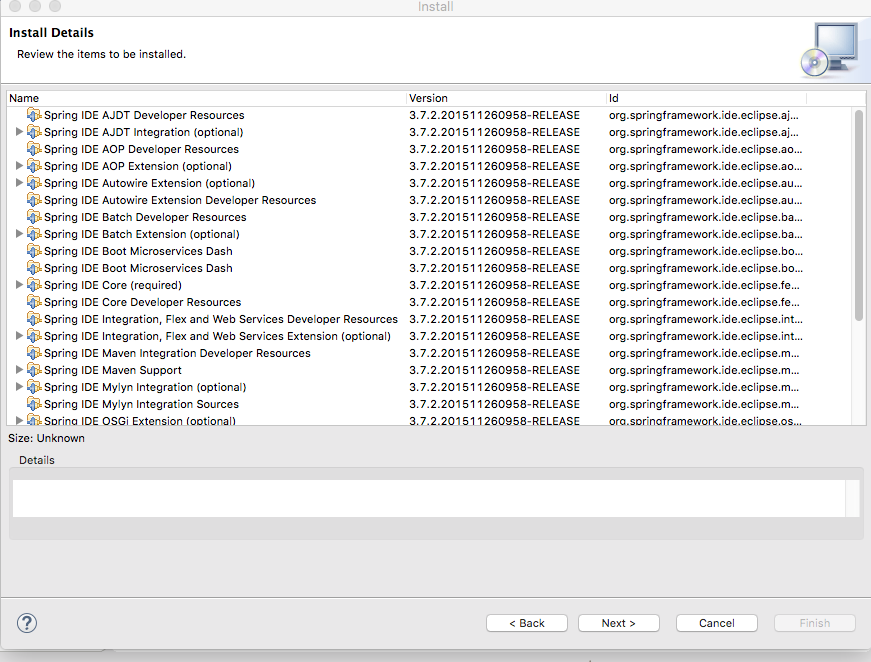Sort by the Version column header
This screenshot has width=871, height=662.
(x=506, y=98)
